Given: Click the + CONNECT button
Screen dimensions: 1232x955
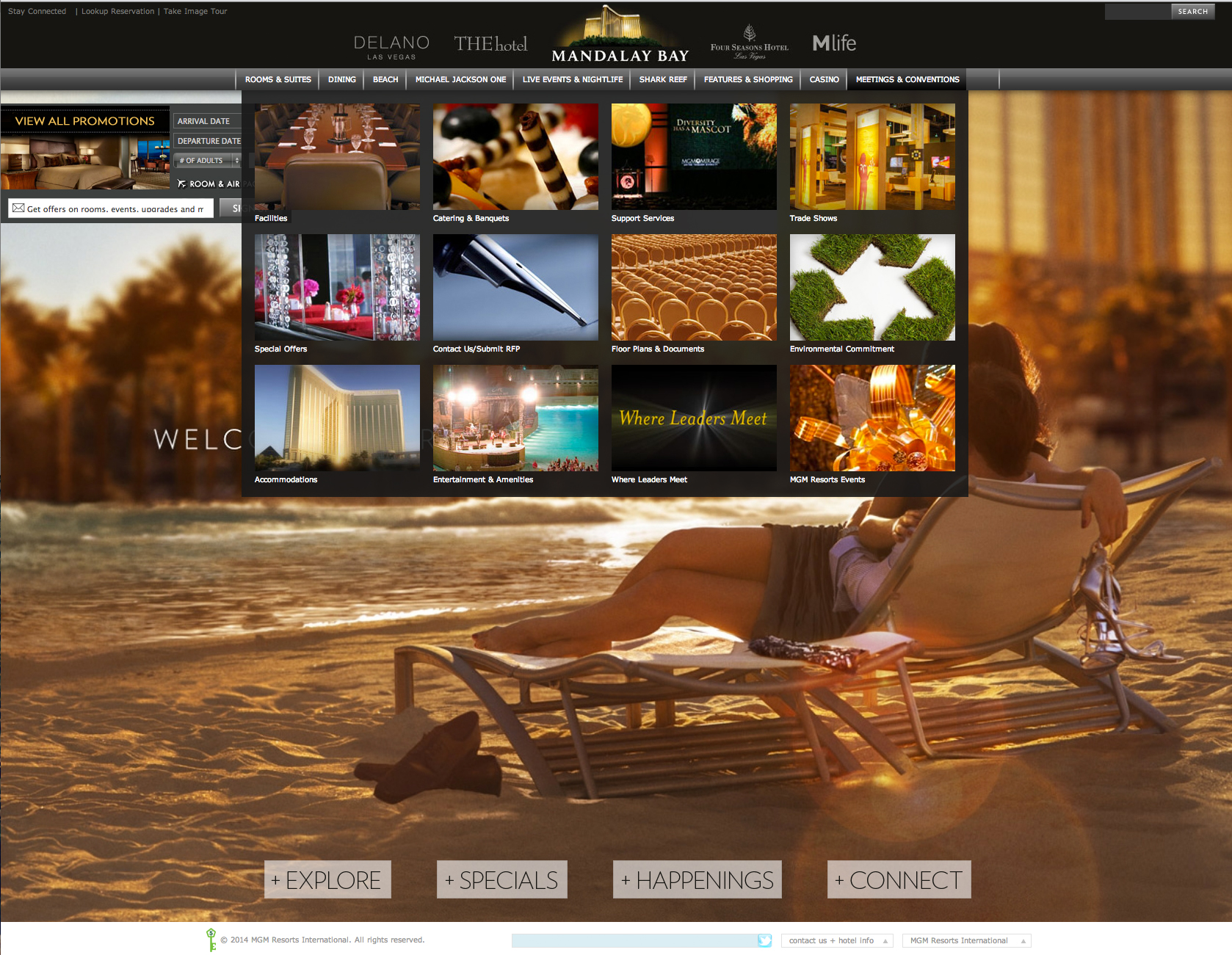Looking at the screenshot, I should pyautogui.click(x=899, y=879).
